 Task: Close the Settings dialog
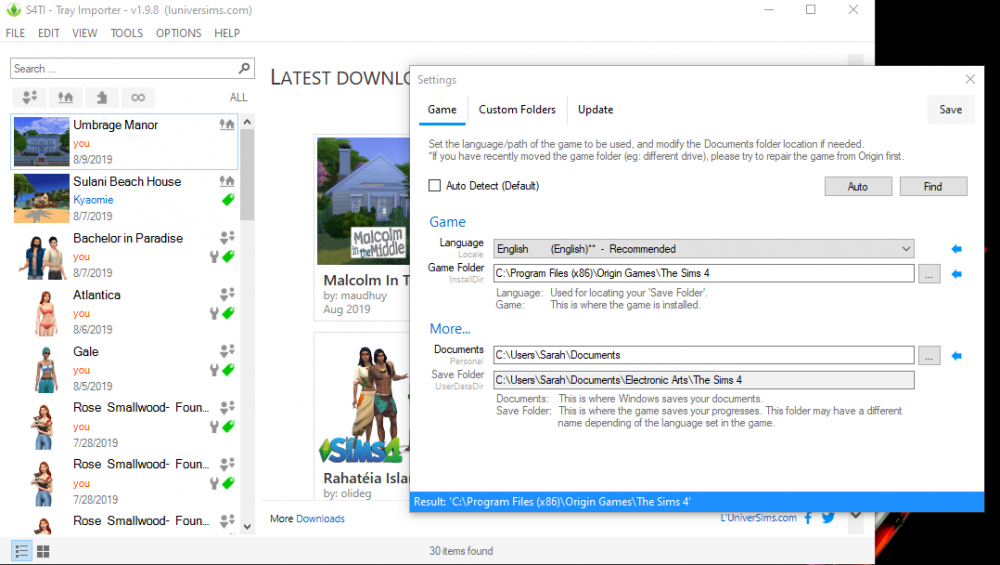point(970,79)
